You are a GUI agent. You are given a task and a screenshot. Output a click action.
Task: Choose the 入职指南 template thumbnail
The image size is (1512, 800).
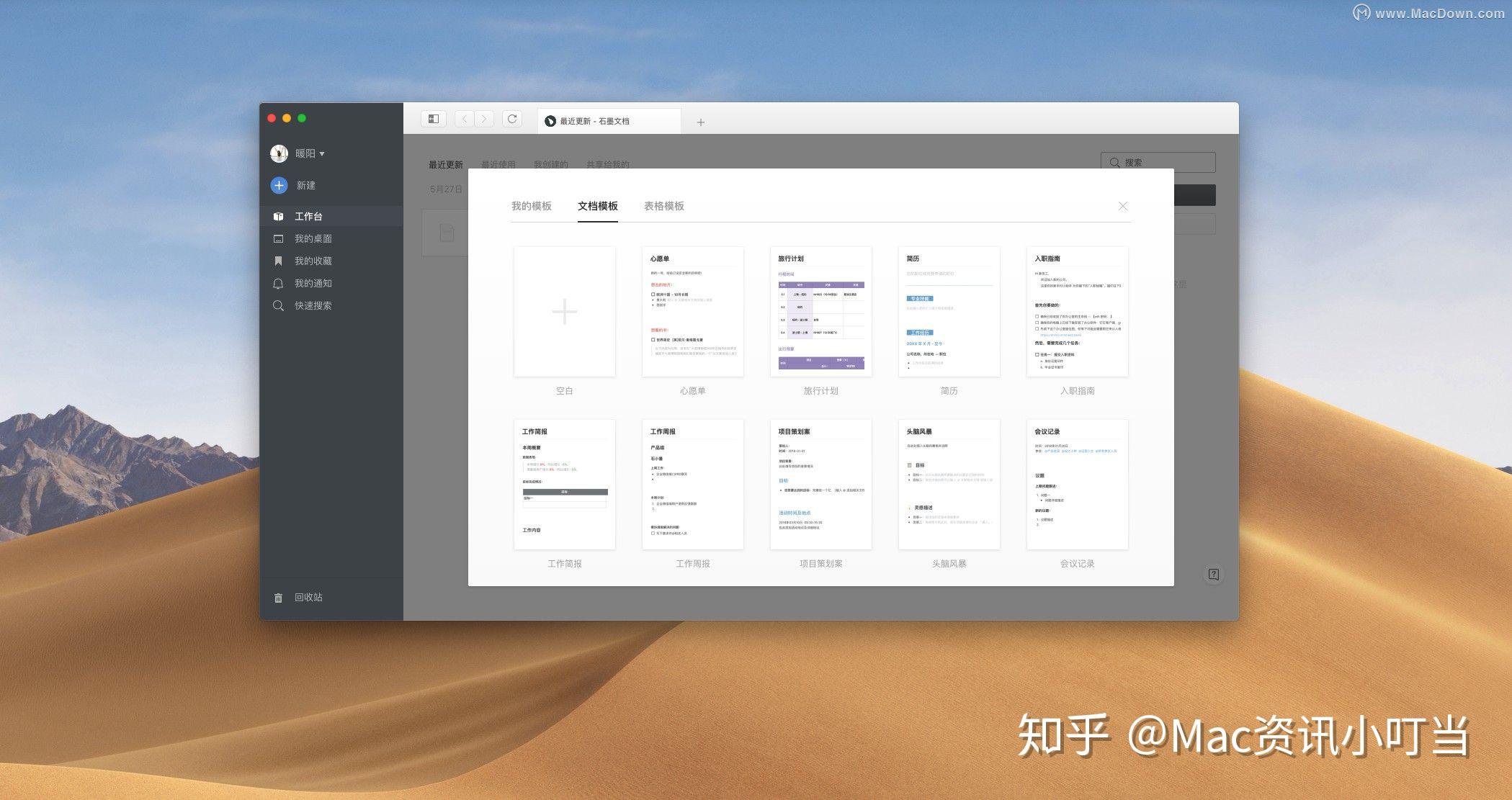click(x=1078, y=312)
